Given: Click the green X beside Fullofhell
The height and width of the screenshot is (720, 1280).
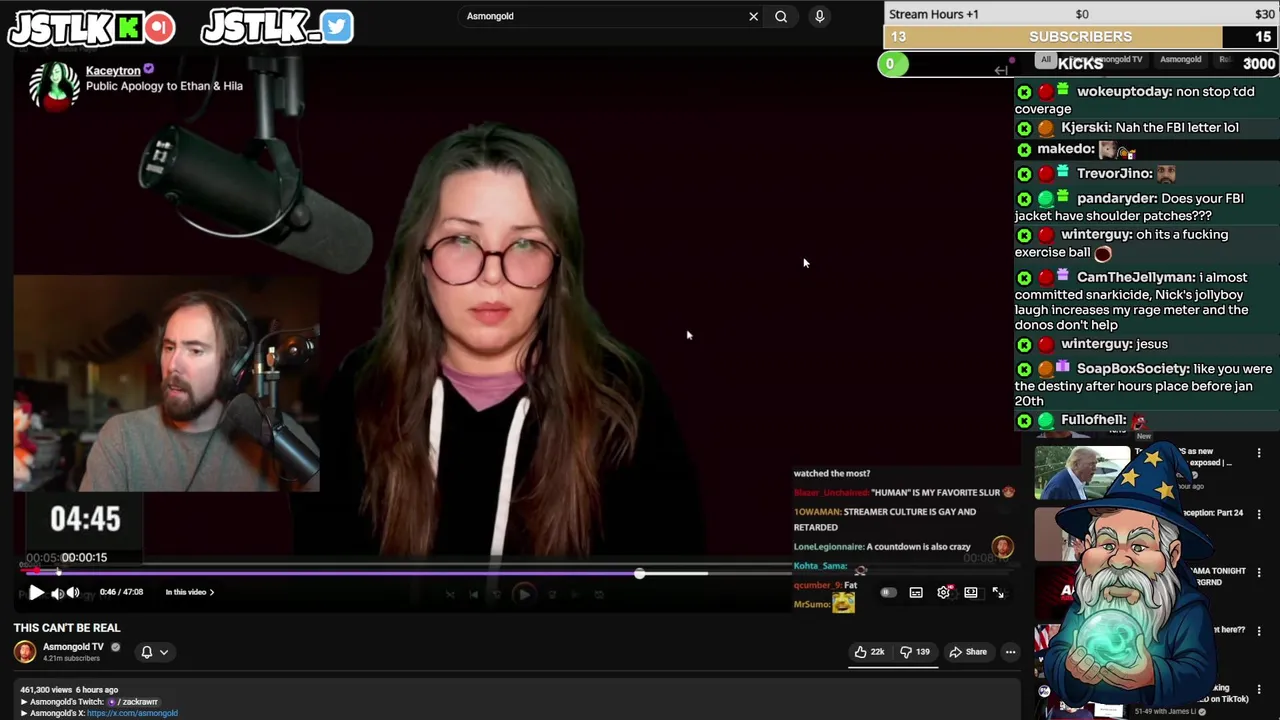Looking at the screenshot, I should pyautogui.click(x=1024, y=421).
